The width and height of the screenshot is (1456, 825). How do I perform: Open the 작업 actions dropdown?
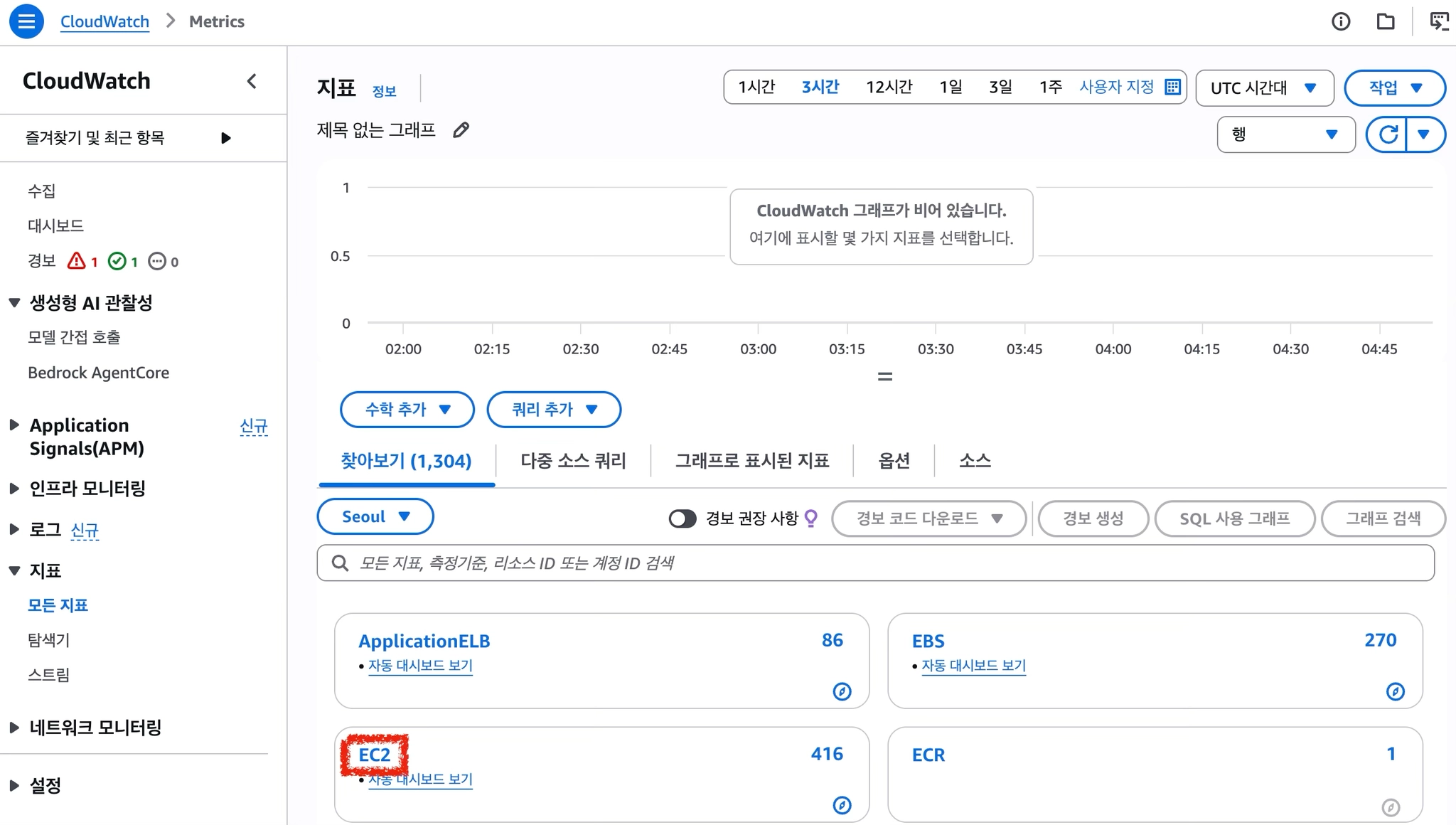tap(1395, 88)
